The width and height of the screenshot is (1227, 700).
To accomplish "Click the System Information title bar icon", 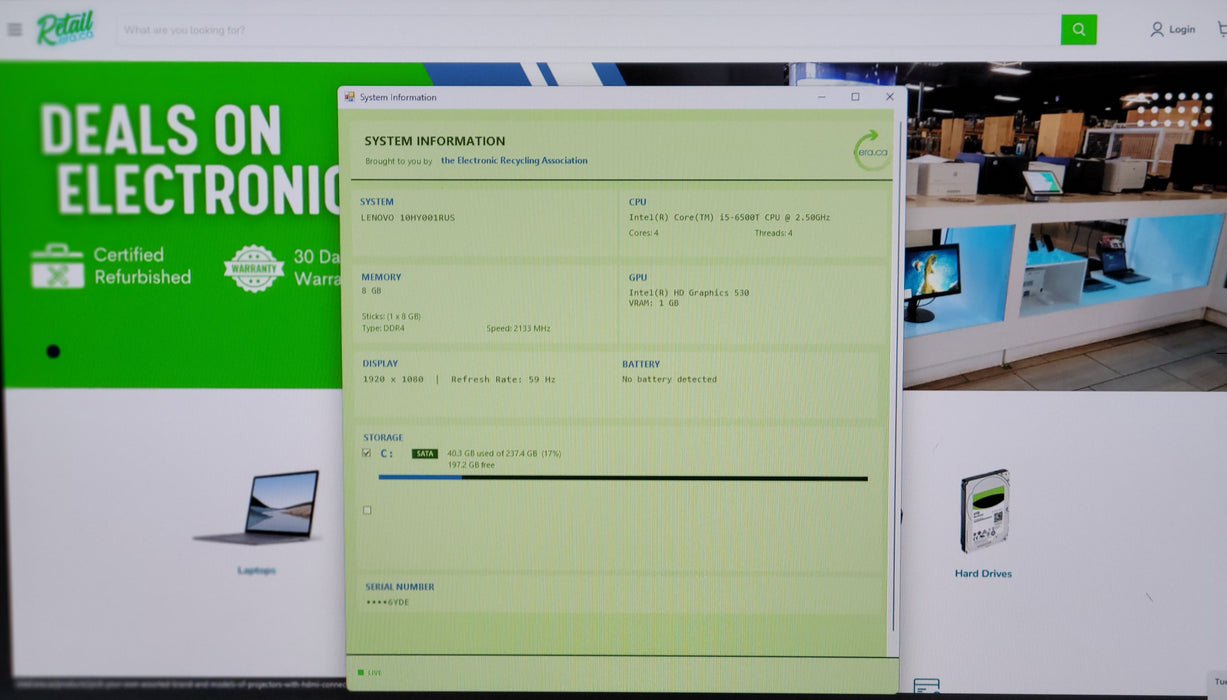I will [x=349, y=97].
